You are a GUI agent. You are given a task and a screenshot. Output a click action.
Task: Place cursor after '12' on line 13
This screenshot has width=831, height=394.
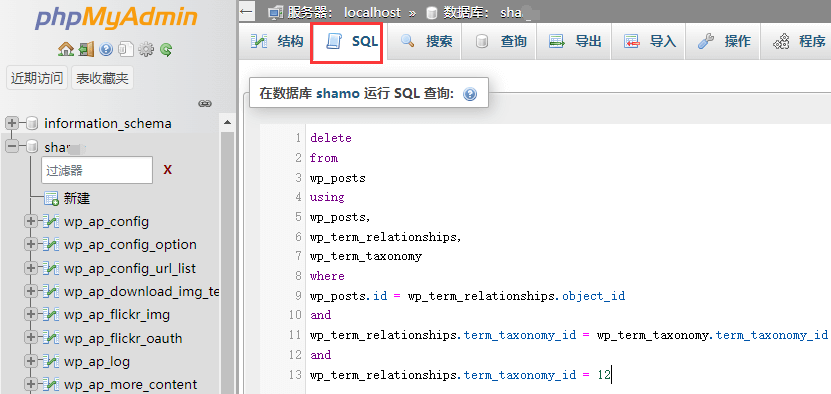click(612, 375)
